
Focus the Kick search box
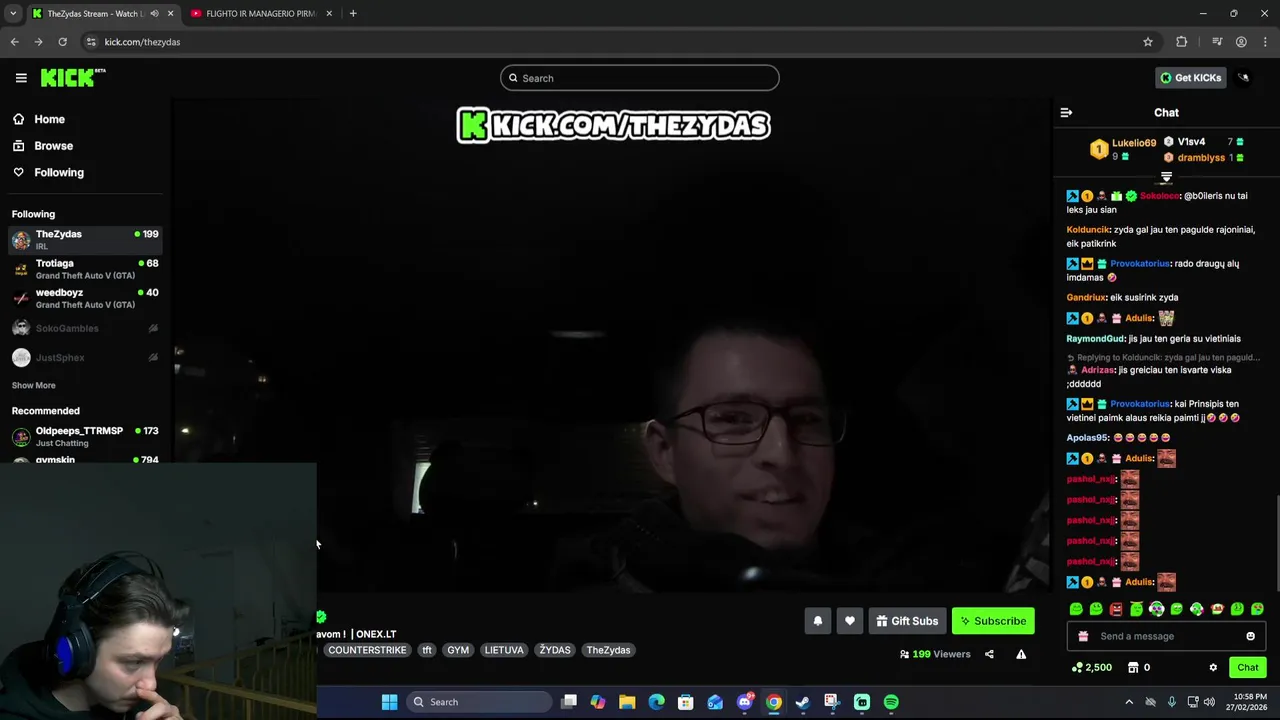pyautogui.click(x=640, y=78)
